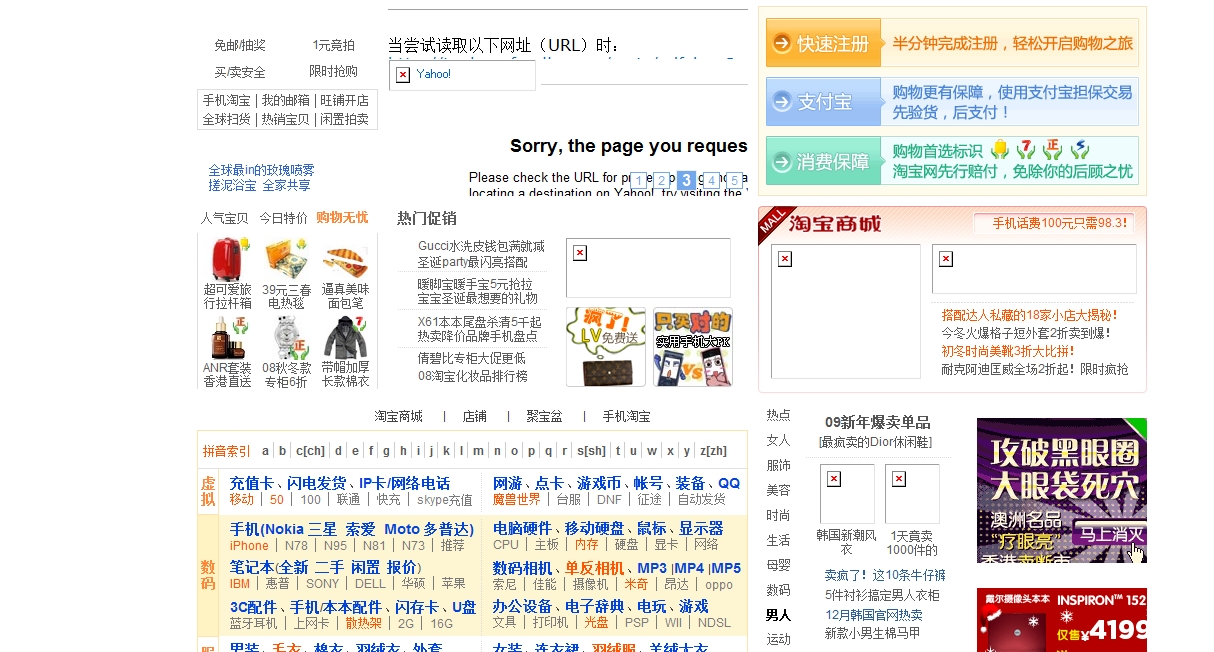Go to slide 1 in the pager
1214x652 pixels.
pos(638,181)
